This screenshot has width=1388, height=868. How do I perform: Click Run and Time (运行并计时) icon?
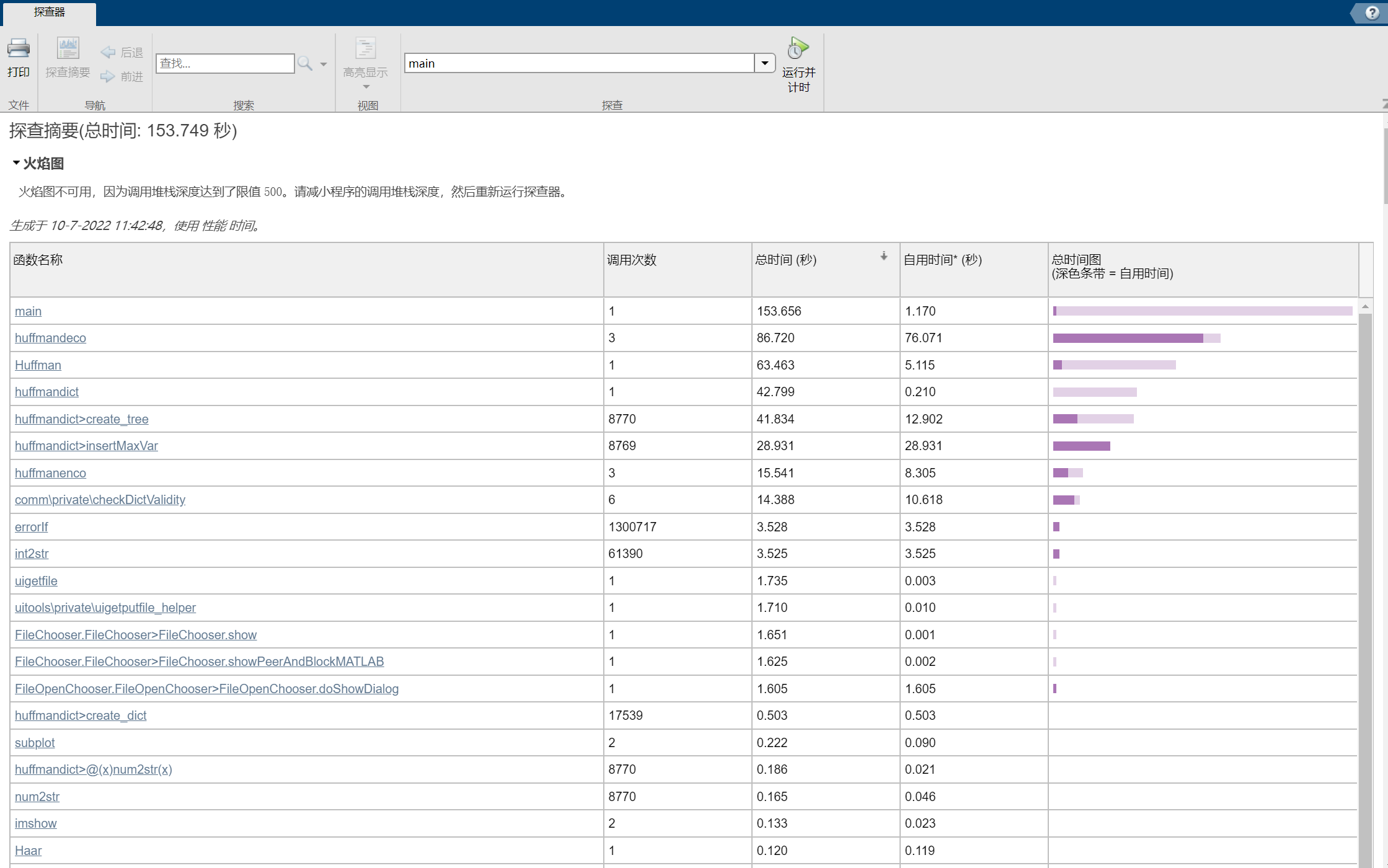click(798, 49)
